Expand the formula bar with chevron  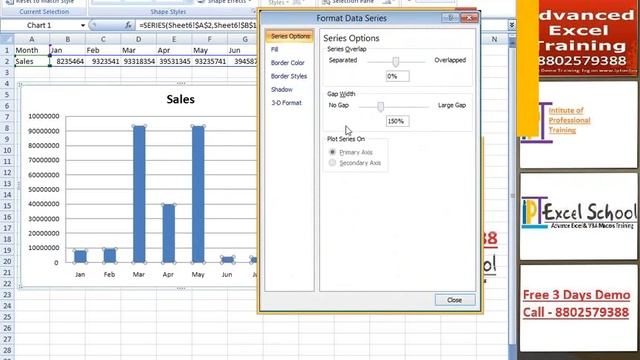[511, 25]
